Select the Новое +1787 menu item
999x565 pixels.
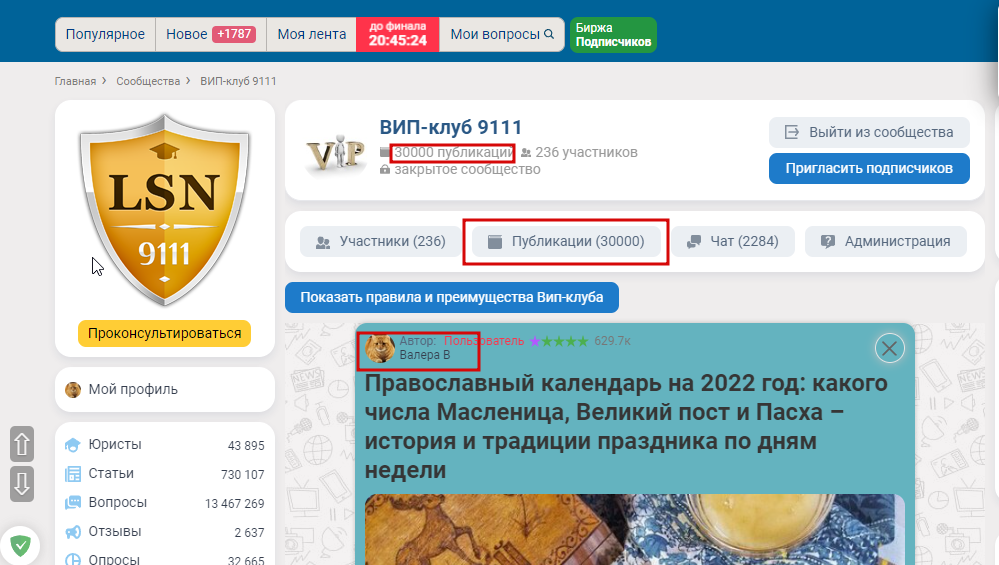[211, 34]
